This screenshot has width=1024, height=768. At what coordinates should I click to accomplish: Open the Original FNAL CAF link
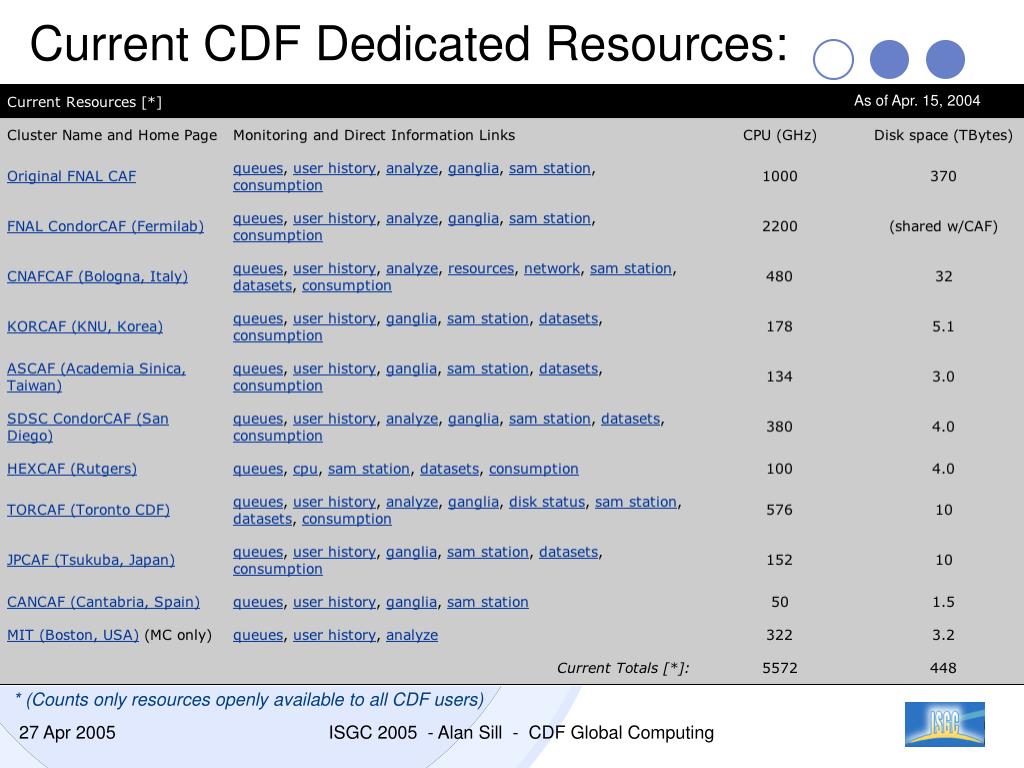[x=71, y=176]
